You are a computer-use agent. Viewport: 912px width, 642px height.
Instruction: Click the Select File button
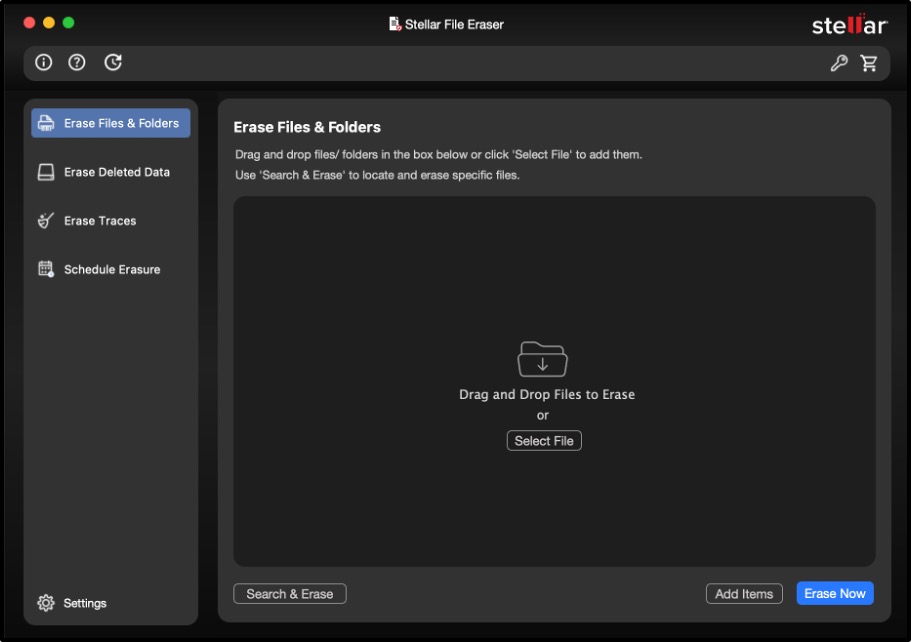pos(544,441)
